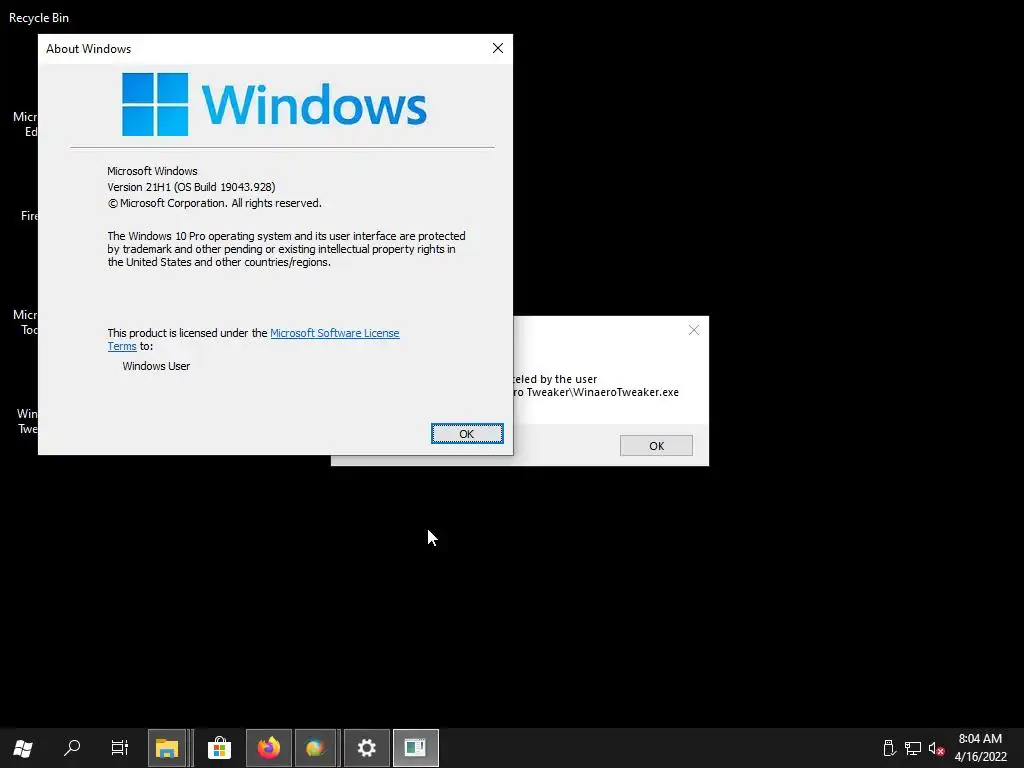Open the network tray icon
The image size is (1024, 768).
pos(913,748)
